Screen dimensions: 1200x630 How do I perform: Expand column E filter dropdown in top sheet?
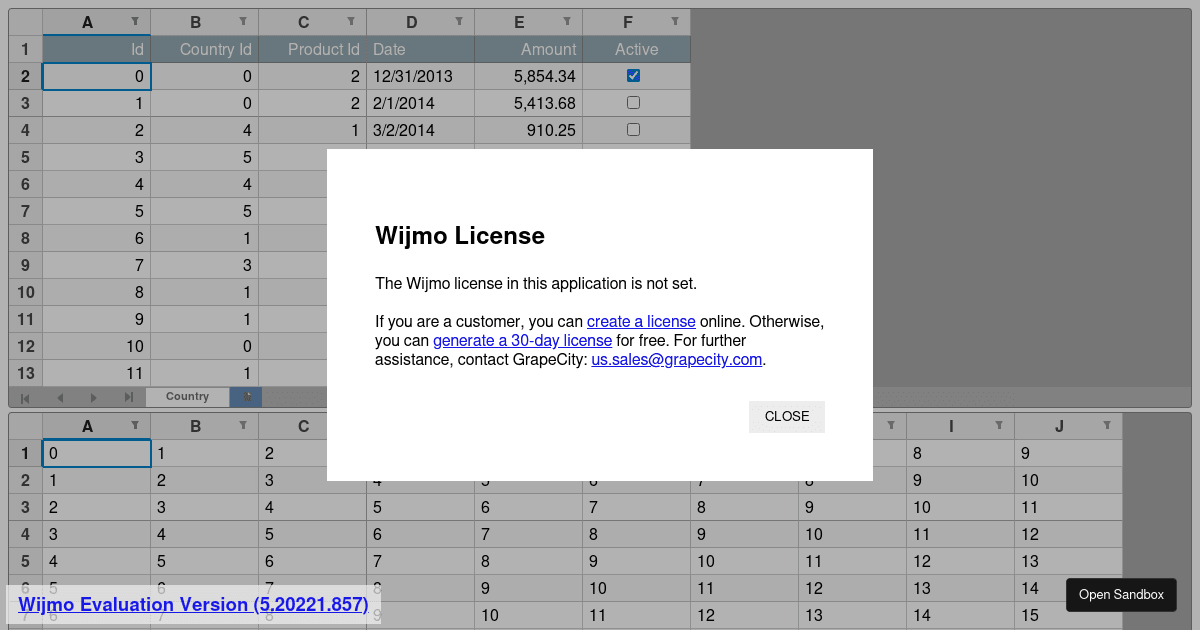[x=567, y=21]
